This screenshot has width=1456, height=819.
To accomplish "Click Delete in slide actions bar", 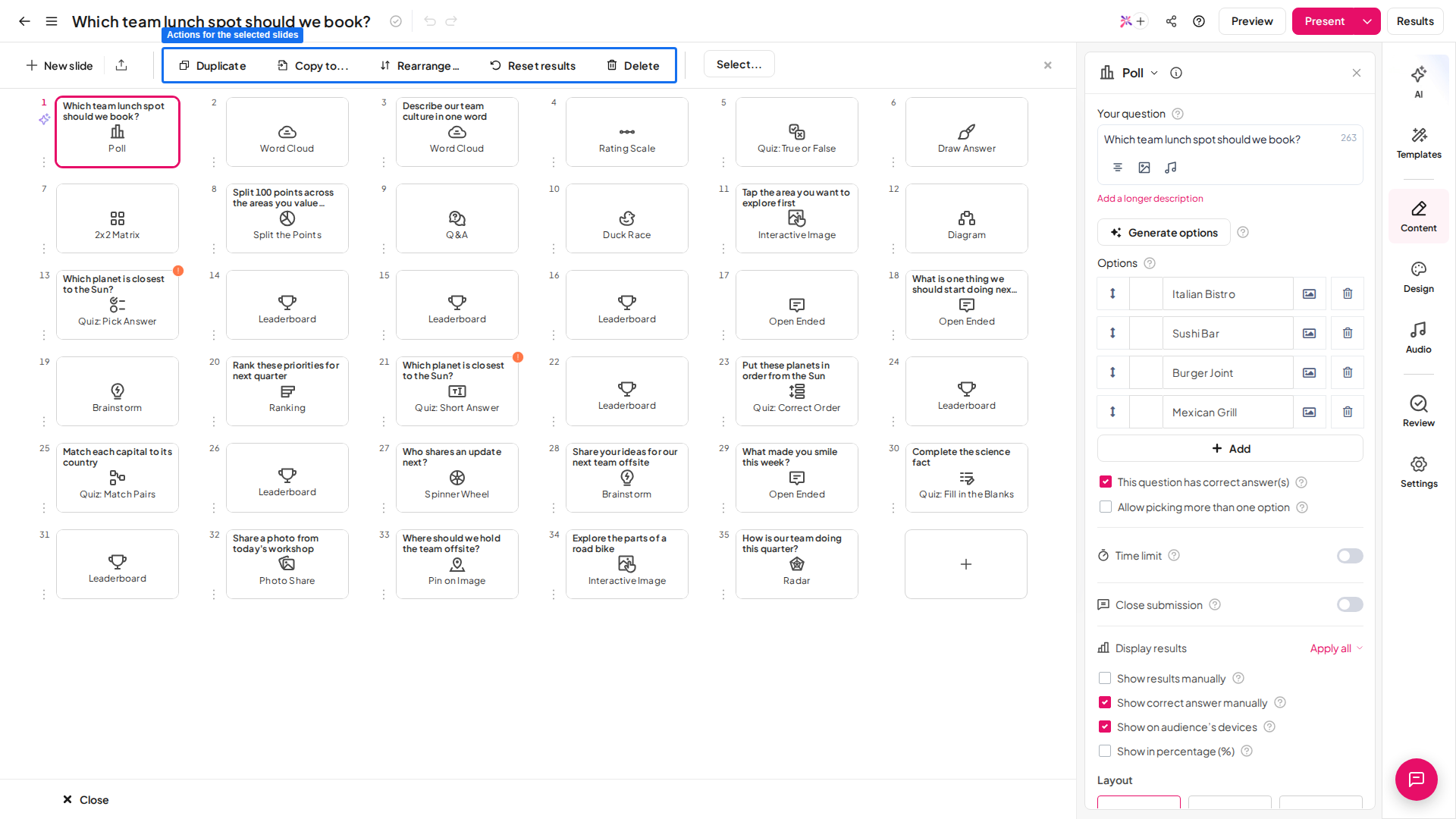I will coord(632,66).
